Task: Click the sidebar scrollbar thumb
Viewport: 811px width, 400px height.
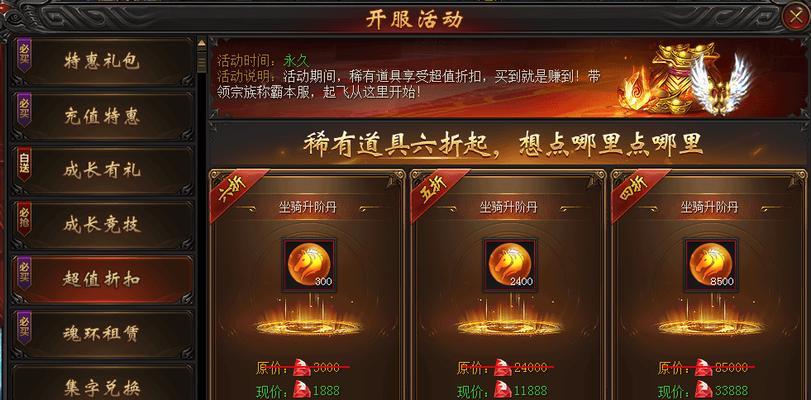Action: [202, 60]
